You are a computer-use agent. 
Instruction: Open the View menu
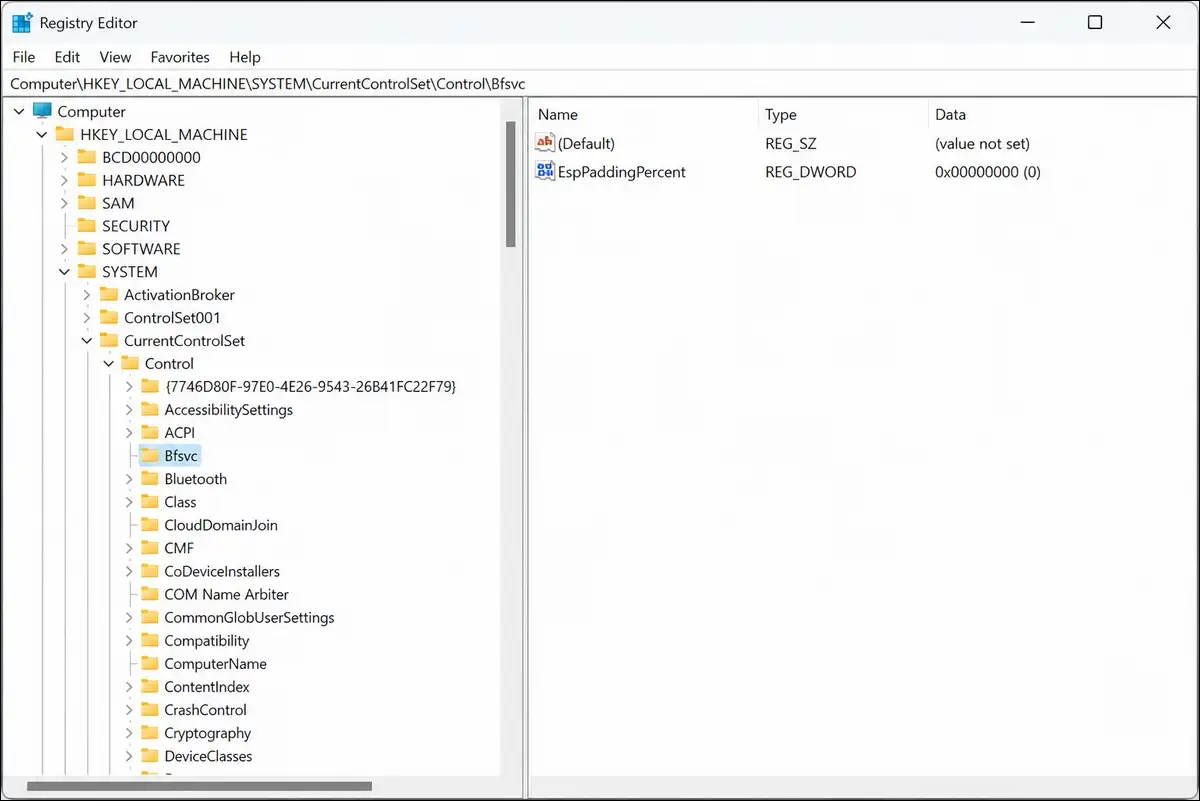(115, 57)
